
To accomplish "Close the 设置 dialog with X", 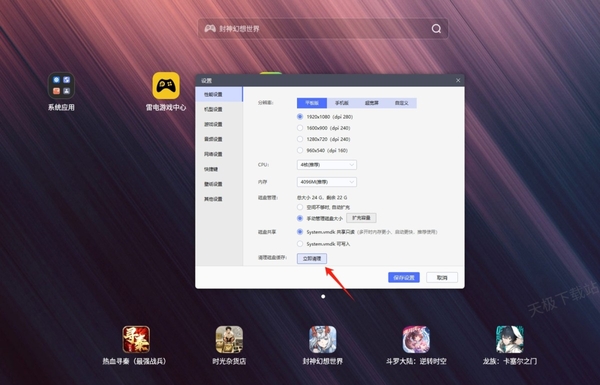I will pyautogui.click(x=458, y=80).
